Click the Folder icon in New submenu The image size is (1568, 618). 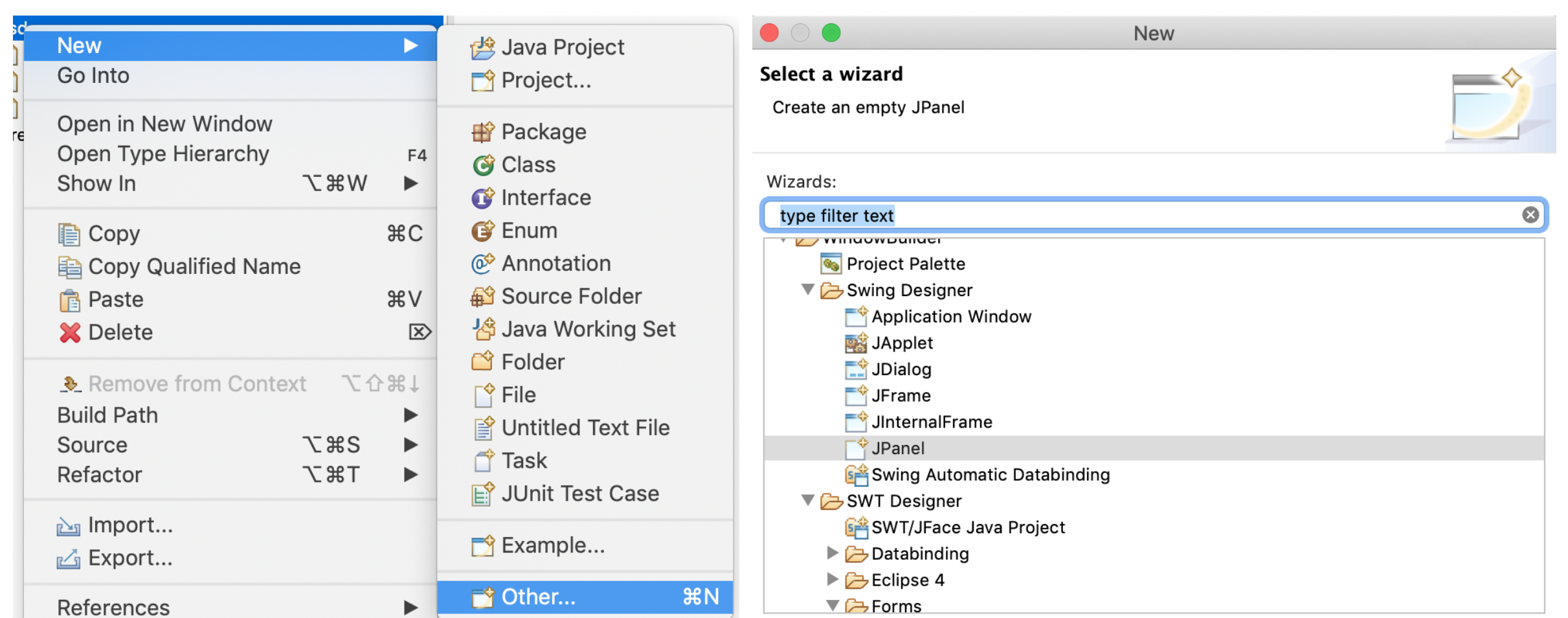pos(482,361)
